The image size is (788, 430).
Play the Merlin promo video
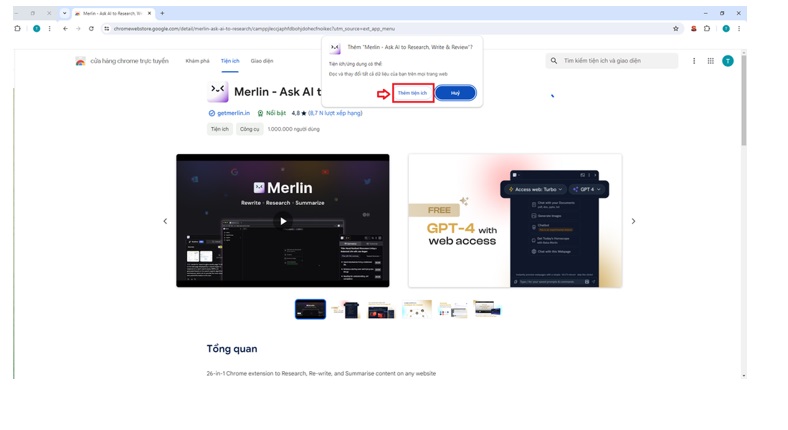[283, 221]
